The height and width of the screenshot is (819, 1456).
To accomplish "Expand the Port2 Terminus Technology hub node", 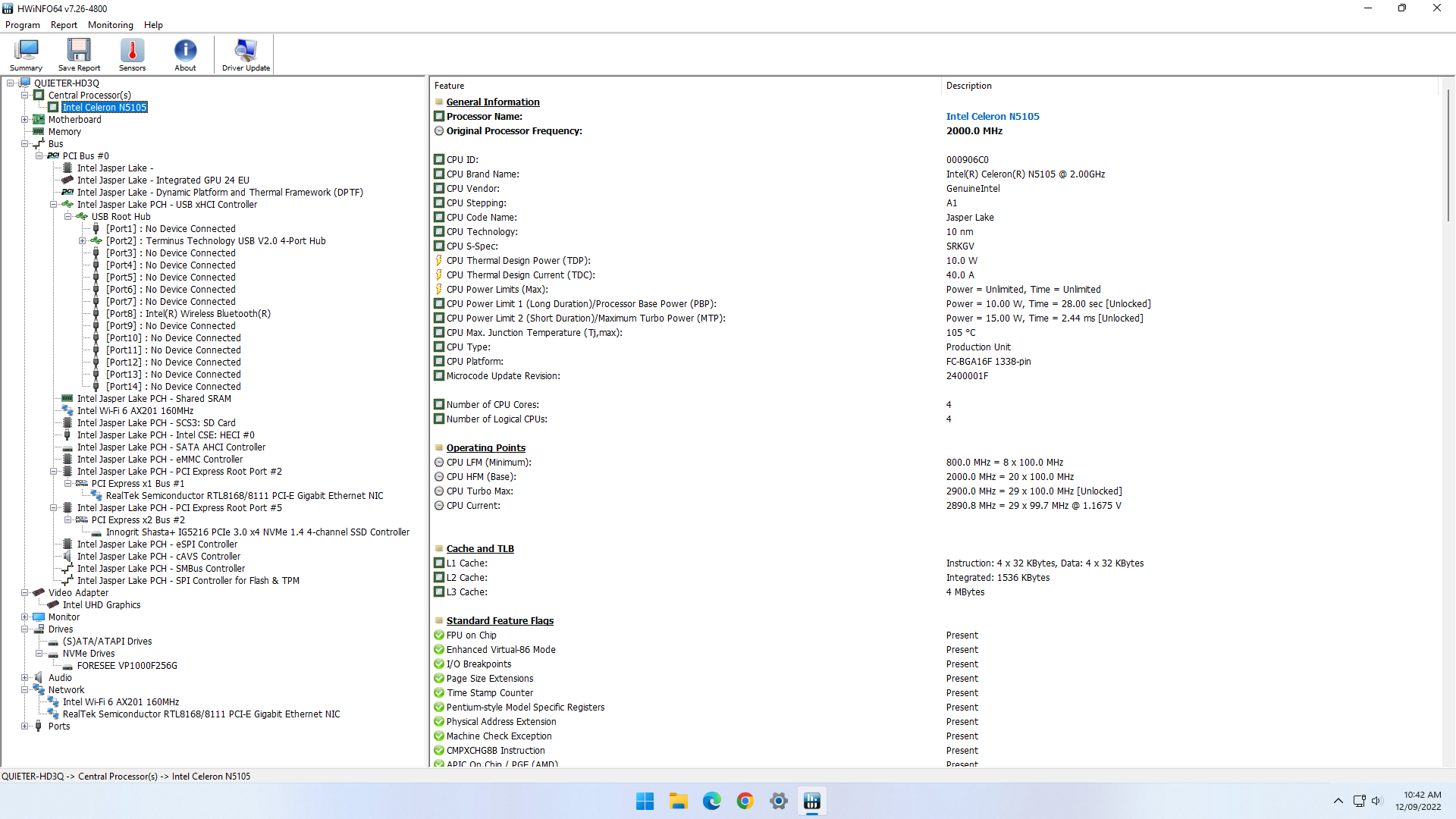I will tap(82, 240).
